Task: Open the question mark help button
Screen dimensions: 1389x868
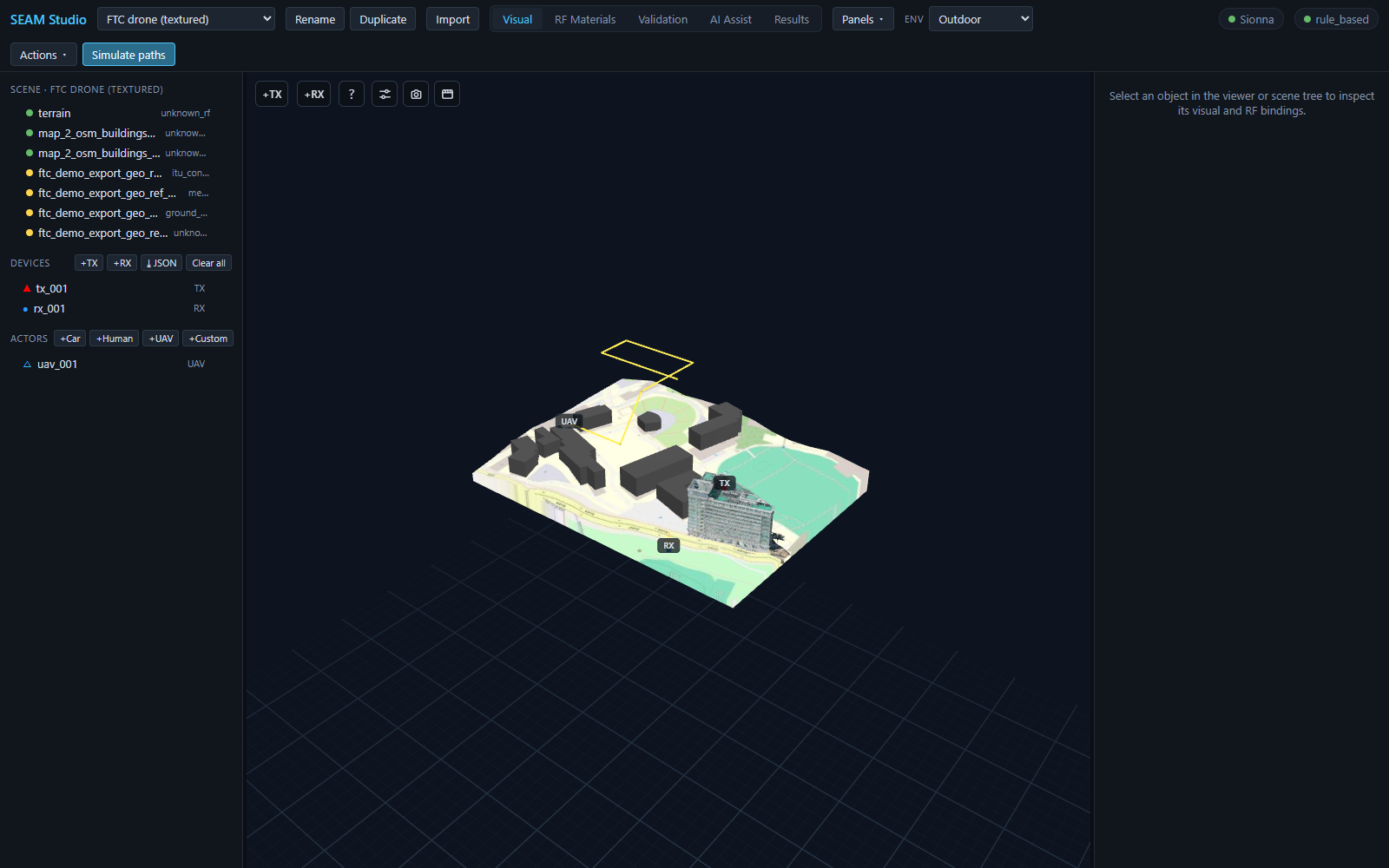Action: tap(352, 94)
